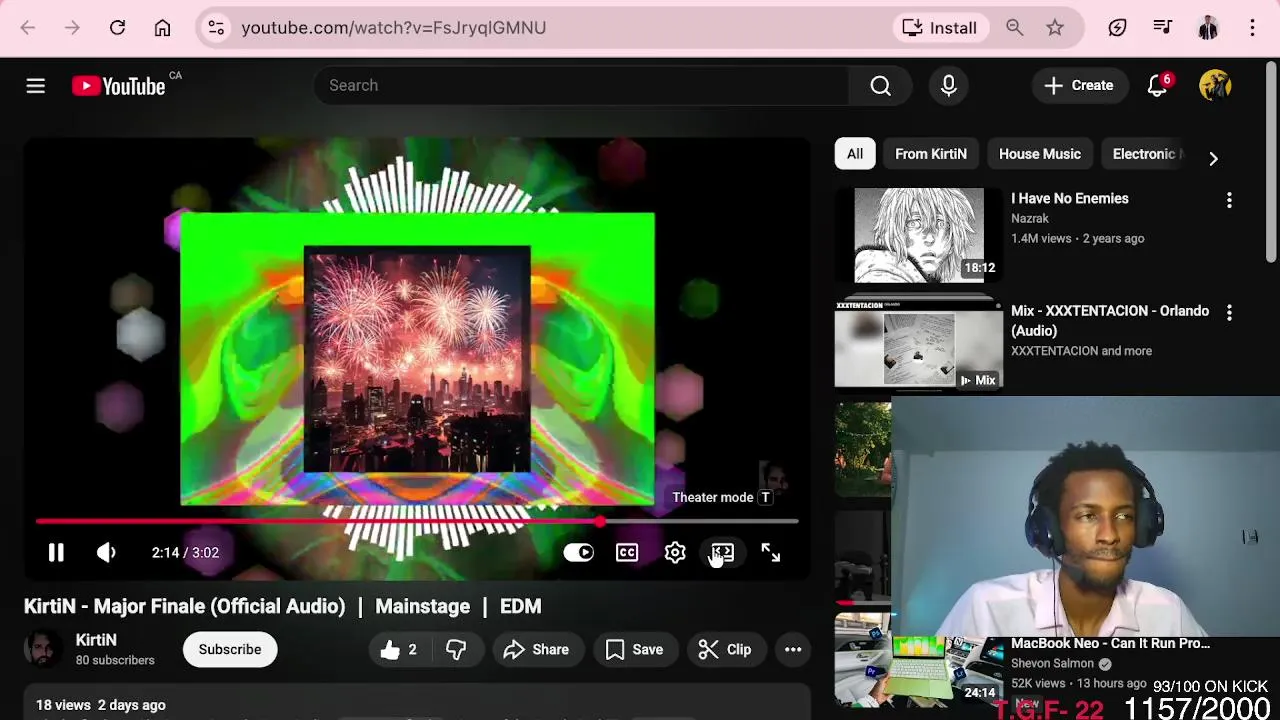
Task: Open more actions ellipsis under video
Action: coord(793,650)
